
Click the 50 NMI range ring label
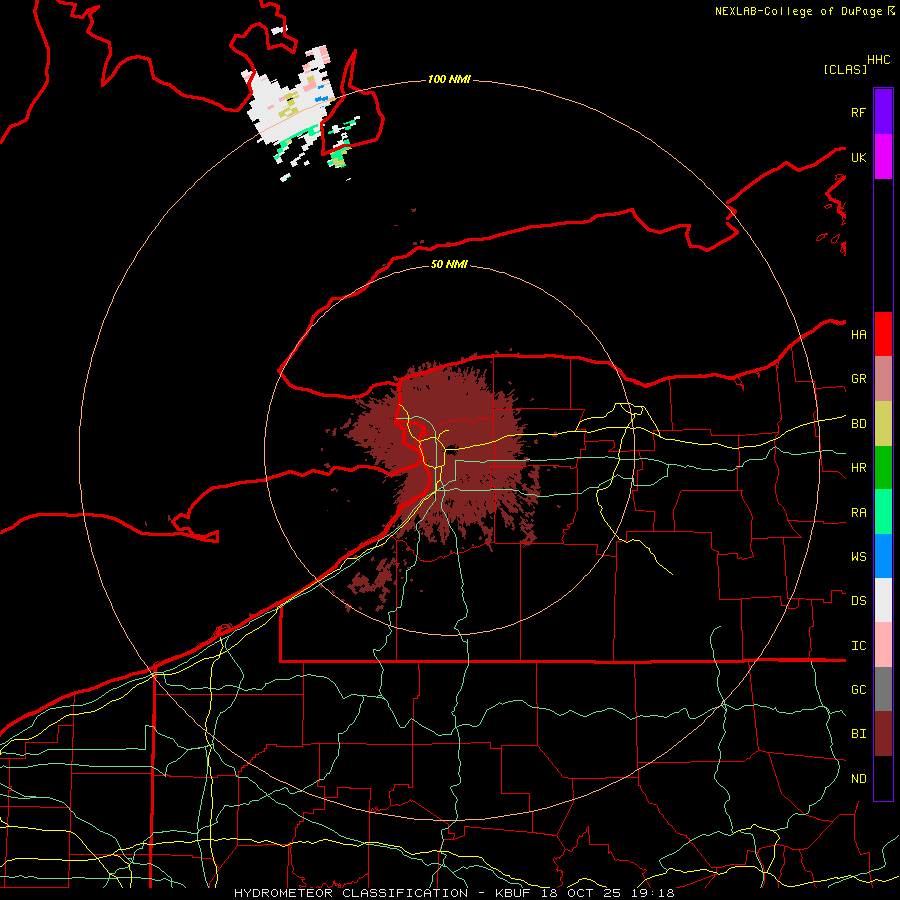coord(449,264)
